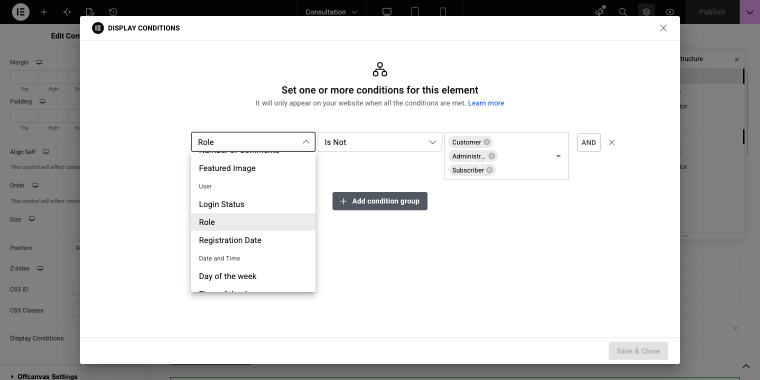The height and width of the screenshot is (380, 760).
Task: Switch to tablet device preview
Action: (x=415, y=12)
